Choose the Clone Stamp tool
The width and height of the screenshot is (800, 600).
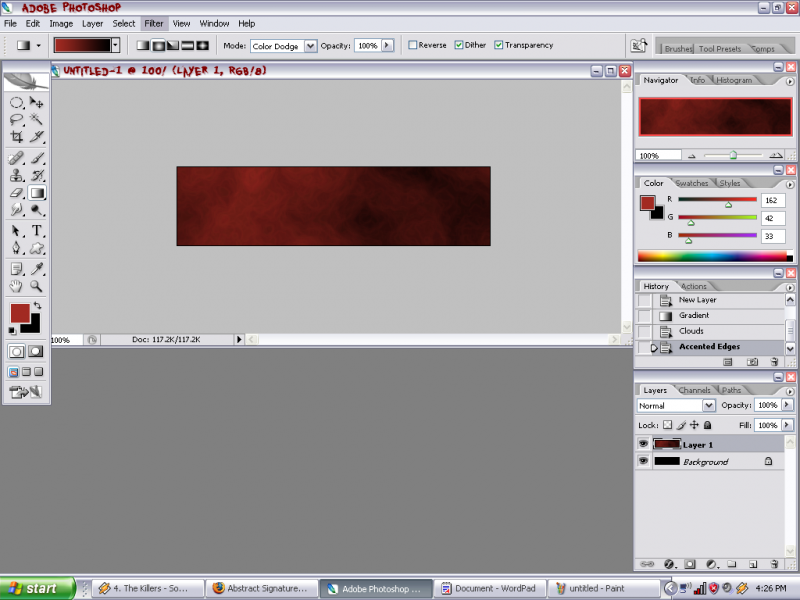(16, 176)
